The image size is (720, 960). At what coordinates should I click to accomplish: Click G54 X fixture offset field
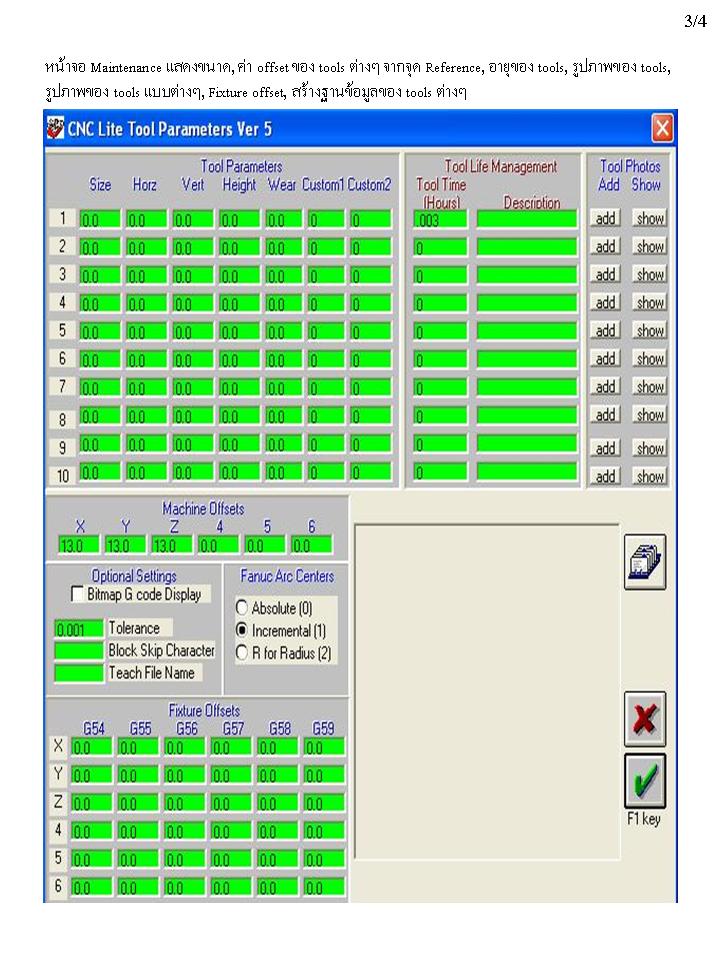pos(92,747)
